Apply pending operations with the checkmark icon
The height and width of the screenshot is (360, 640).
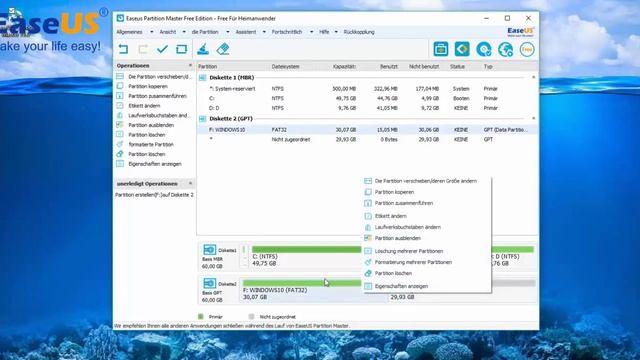tap(162, 49)
